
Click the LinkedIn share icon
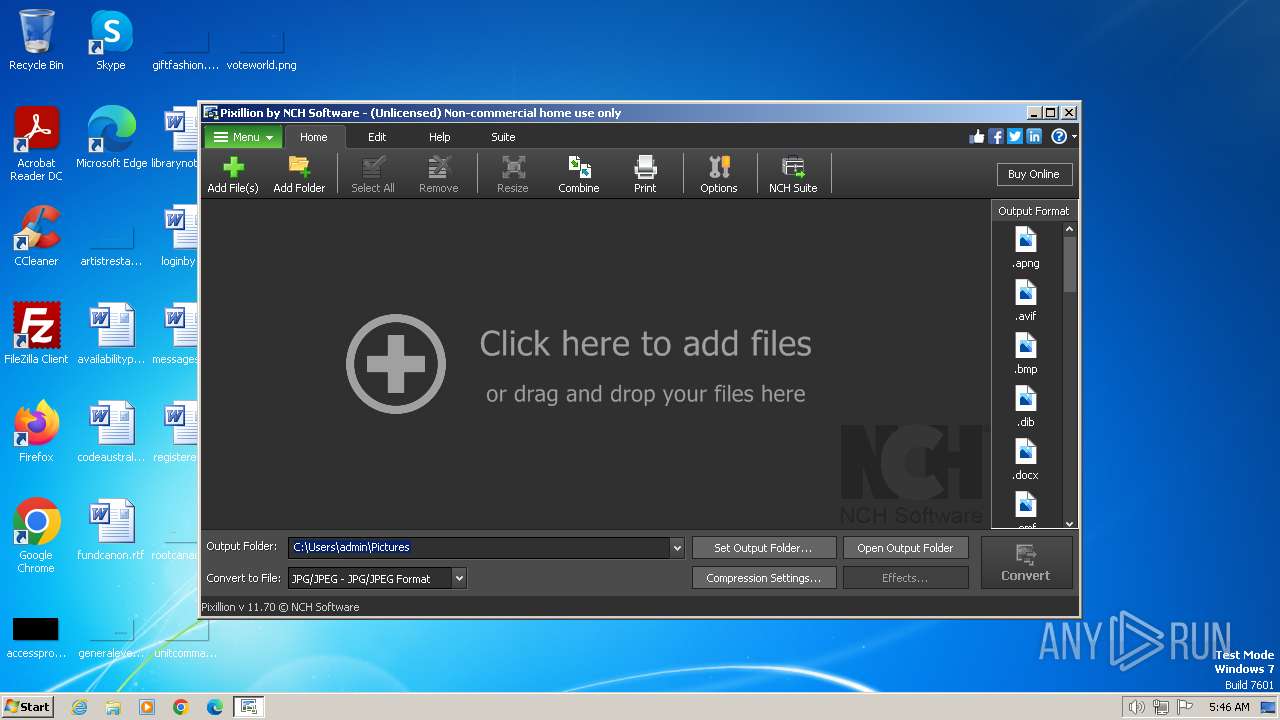pos(1034,137)
